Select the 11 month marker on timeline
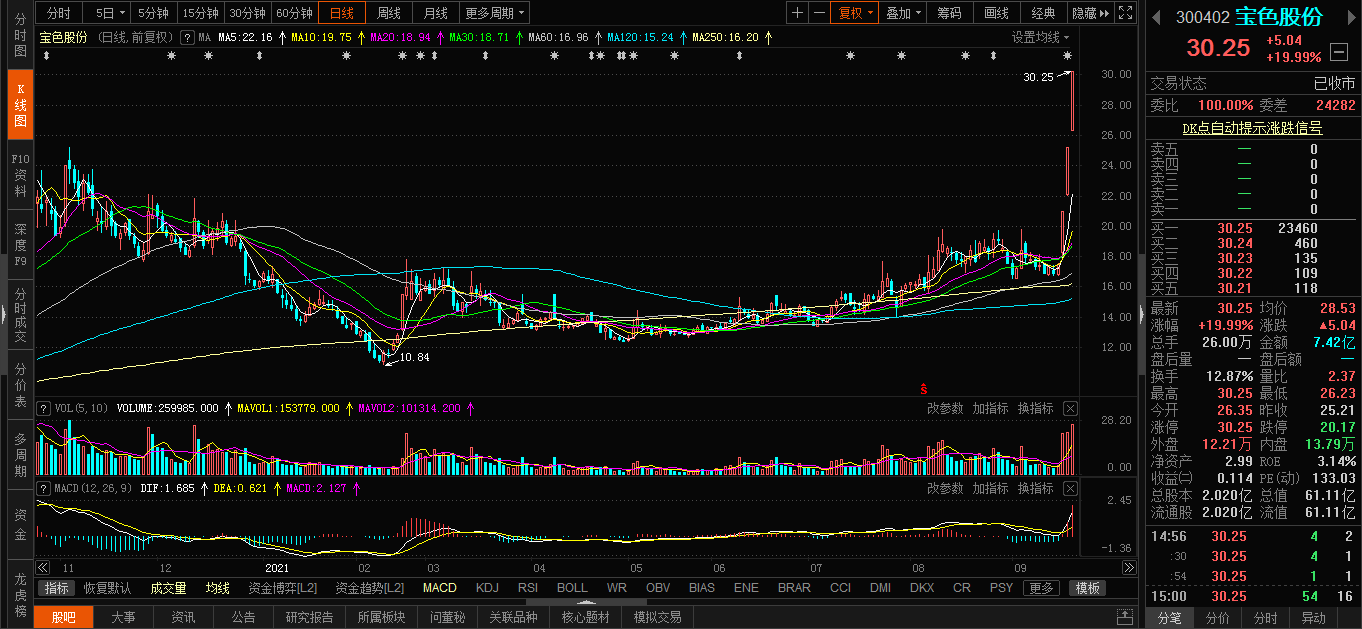 (x=69, y=567)
